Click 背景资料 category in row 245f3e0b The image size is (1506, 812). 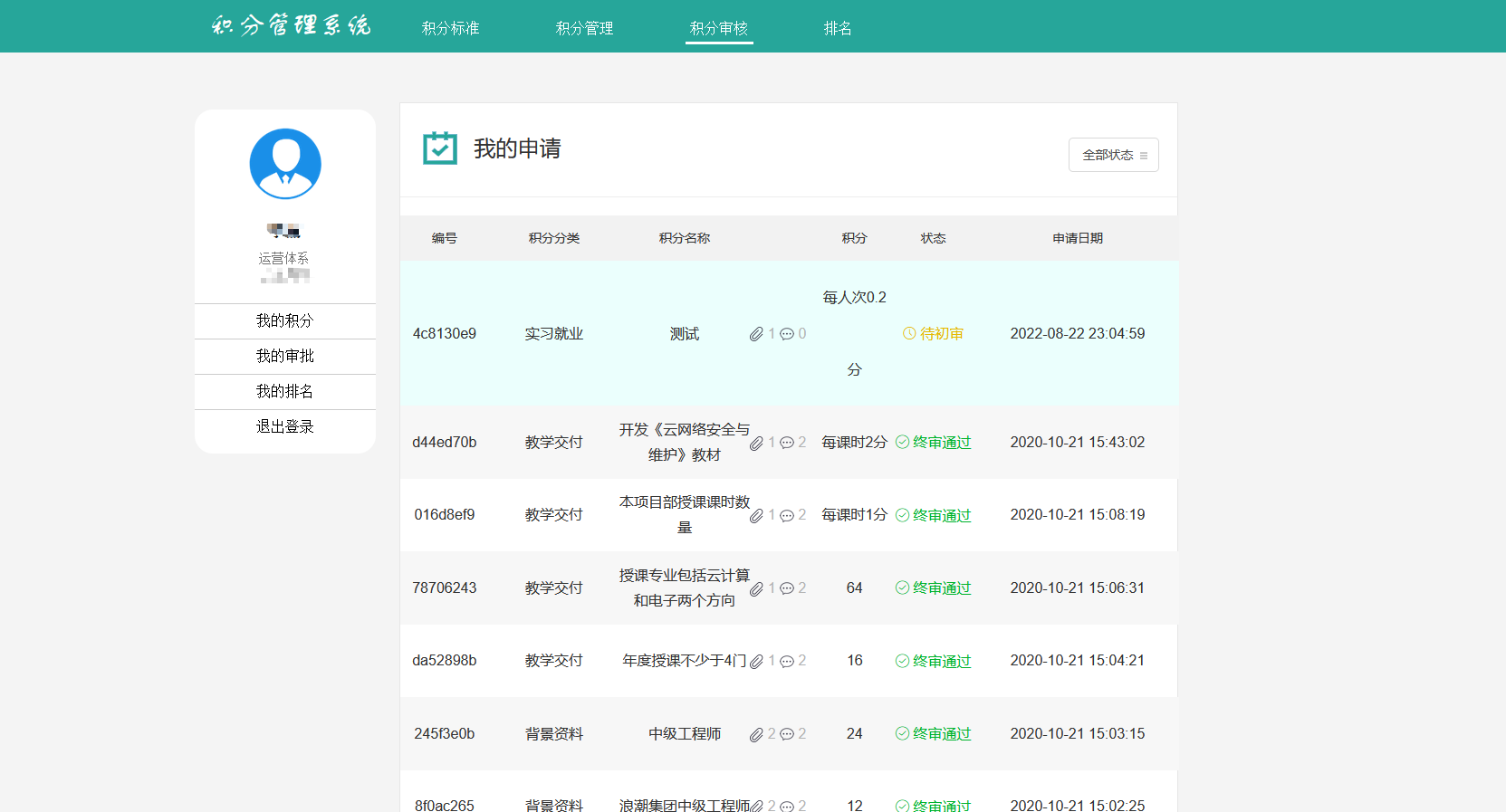(x=554, y=733)
